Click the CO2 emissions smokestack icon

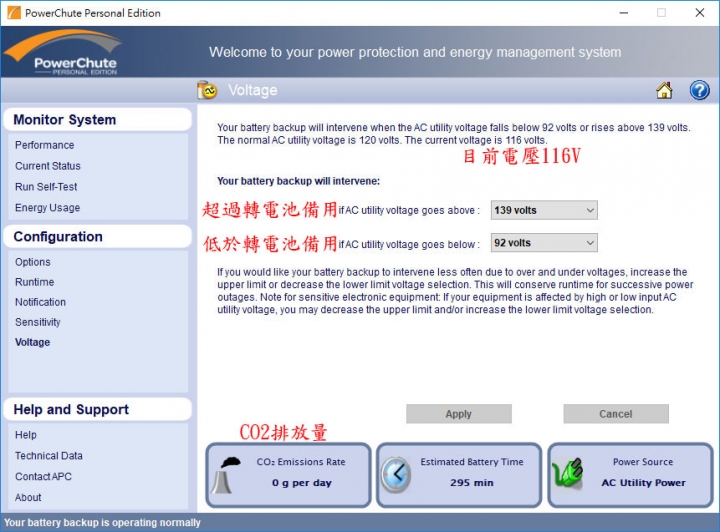pos(226,475)
